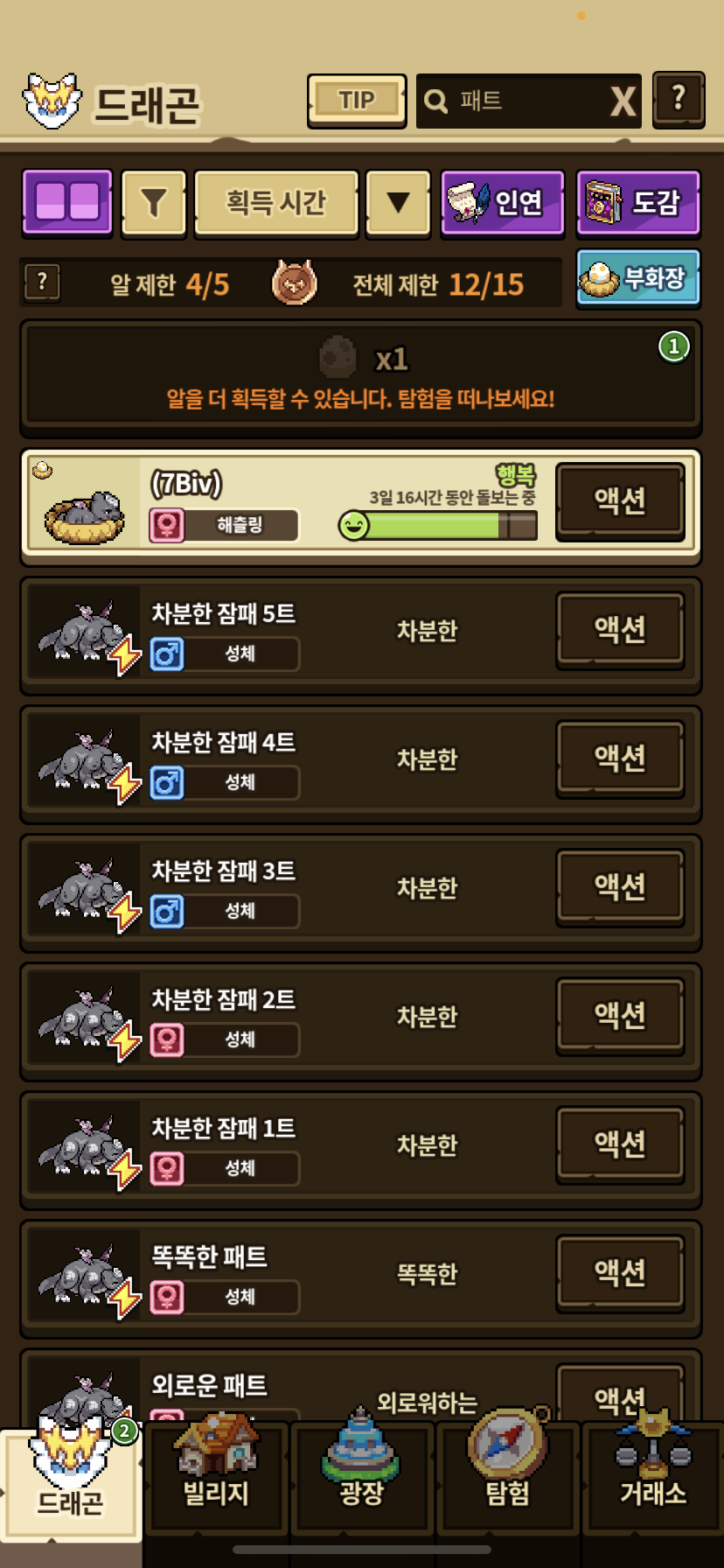
Task: Tap the egg available banner x1
Action: (x=361, y=375)
